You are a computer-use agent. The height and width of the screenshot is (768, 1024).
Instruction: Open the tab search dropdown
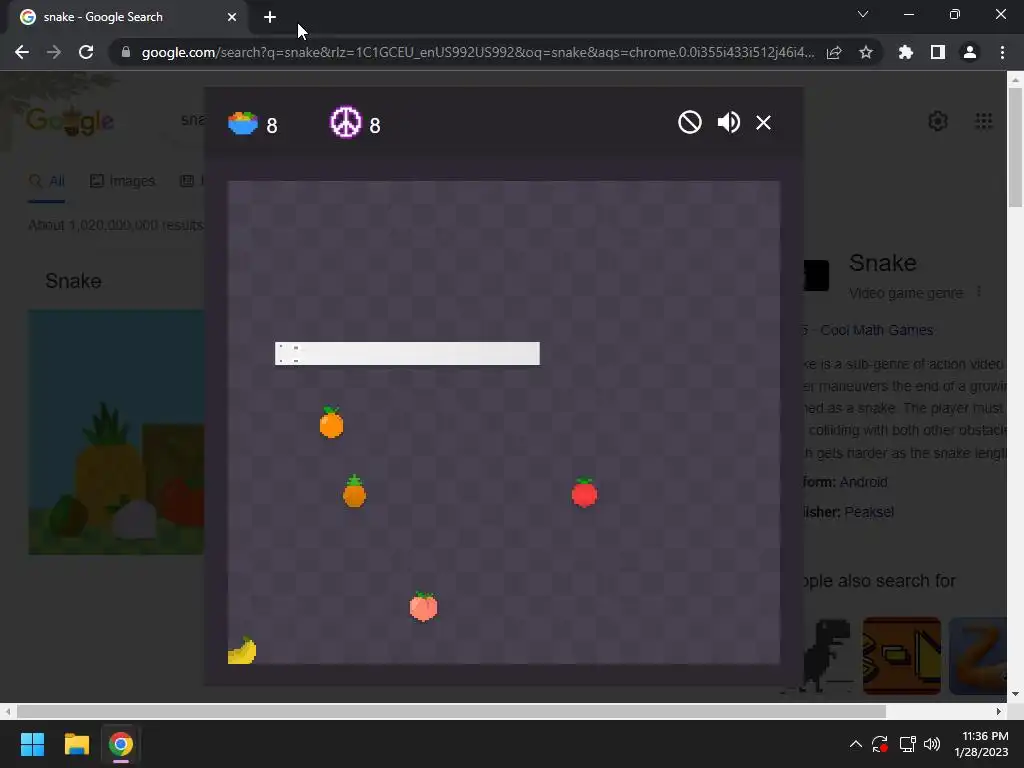click(x=863, y=14)
